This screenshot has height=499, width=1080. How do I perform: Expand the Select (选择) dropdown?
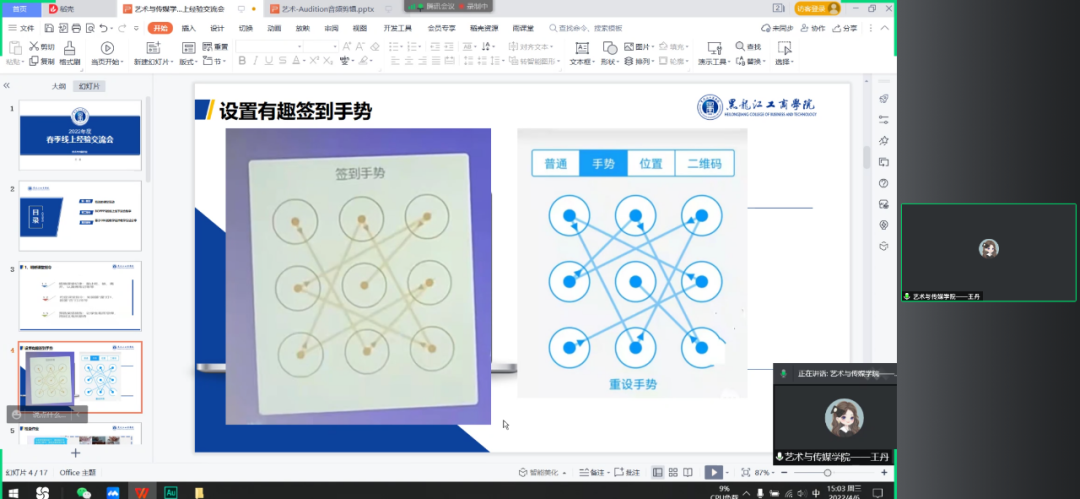point(783,62)
